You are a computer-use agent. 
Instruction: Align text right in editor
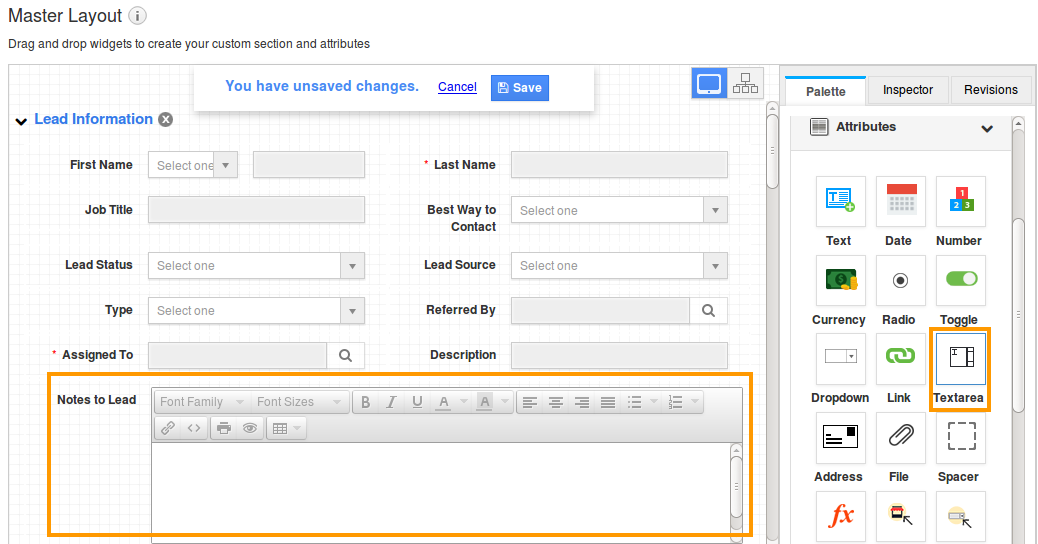click(x=582, y=402)
